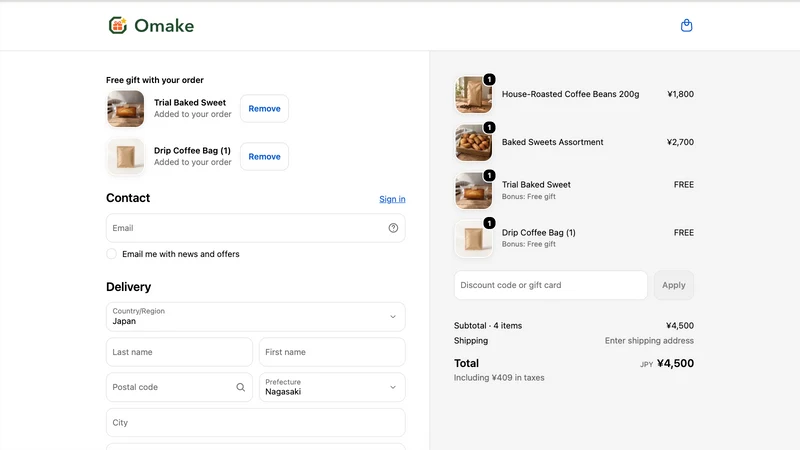Click the 'Subtotal · 4 items' label

pyautogui.click(x=488, y=326)
